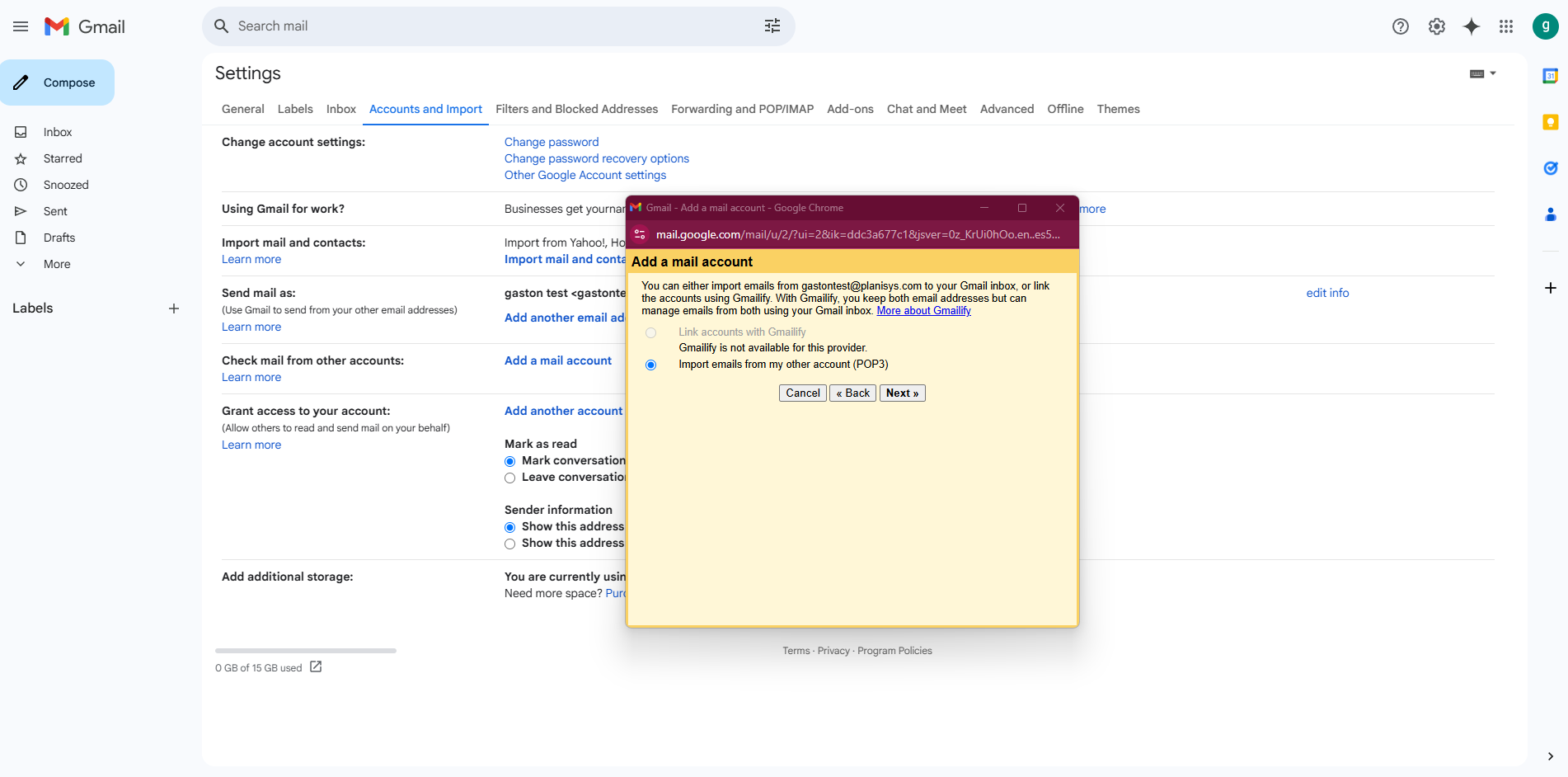Open the input tools keyboard dropdown
Screen dimensions: 1568x777
(1482, 73)
